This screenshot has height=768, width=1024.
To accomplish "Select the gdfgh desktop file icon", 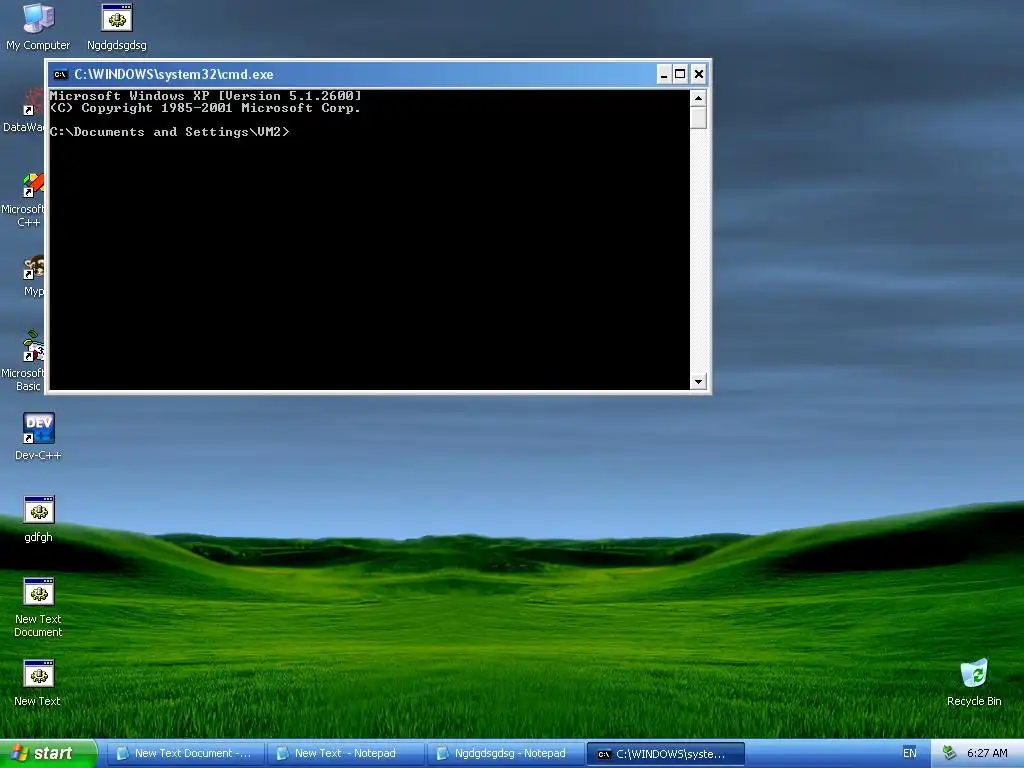I will pos(38,519).
